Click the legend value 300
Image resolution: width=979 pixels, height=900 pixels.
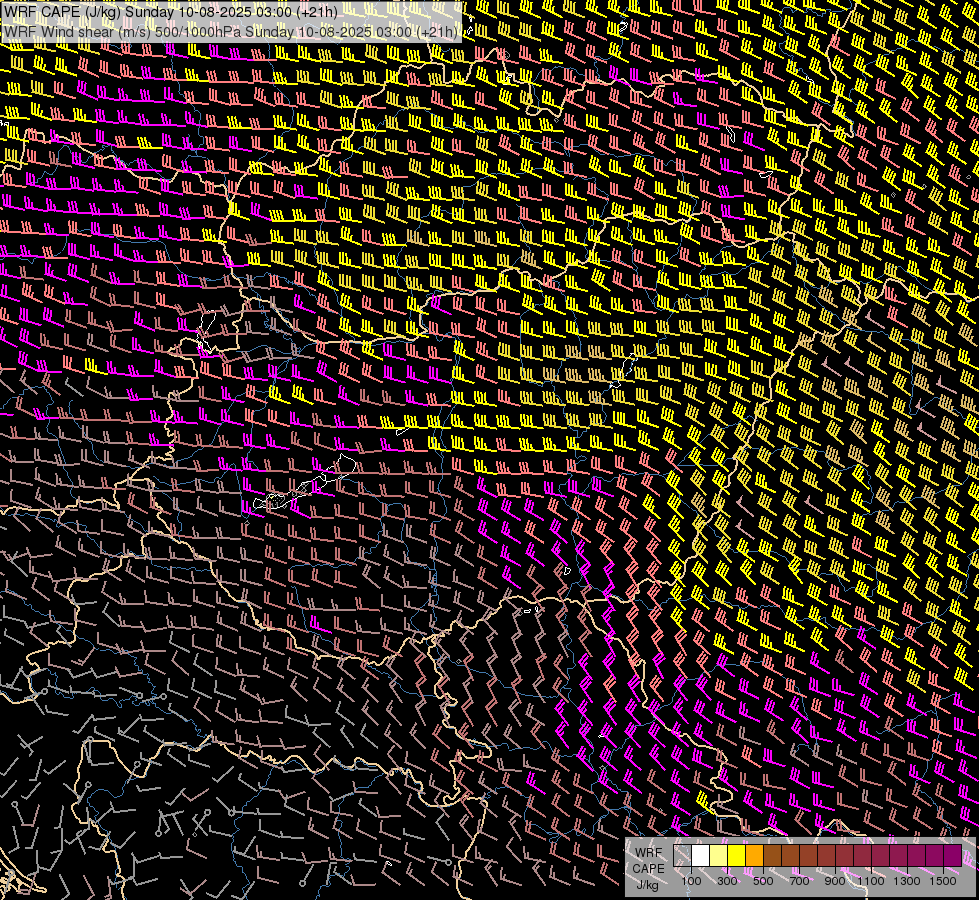point(727,881)
